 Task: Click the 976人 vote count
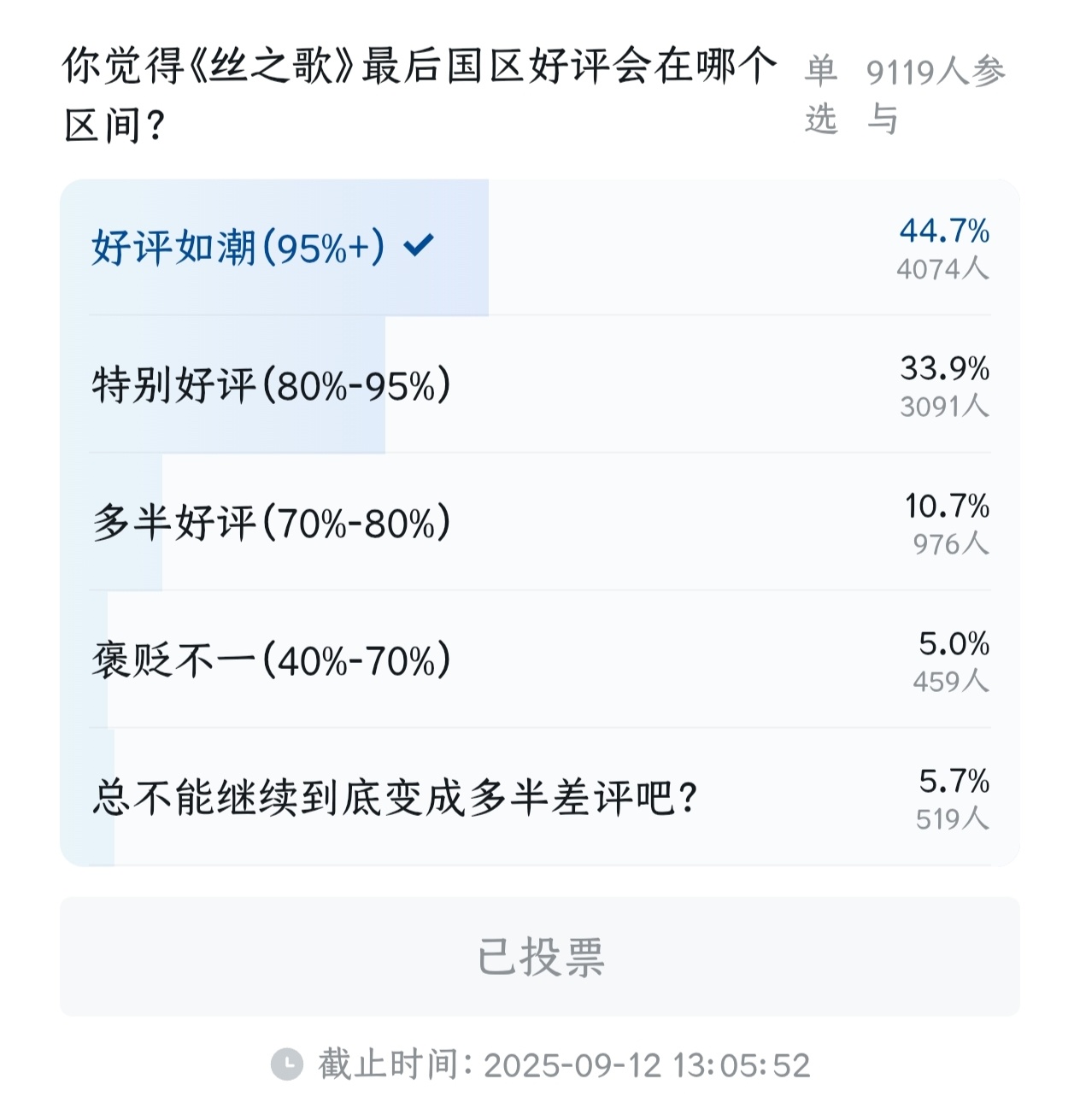[950, 544]
